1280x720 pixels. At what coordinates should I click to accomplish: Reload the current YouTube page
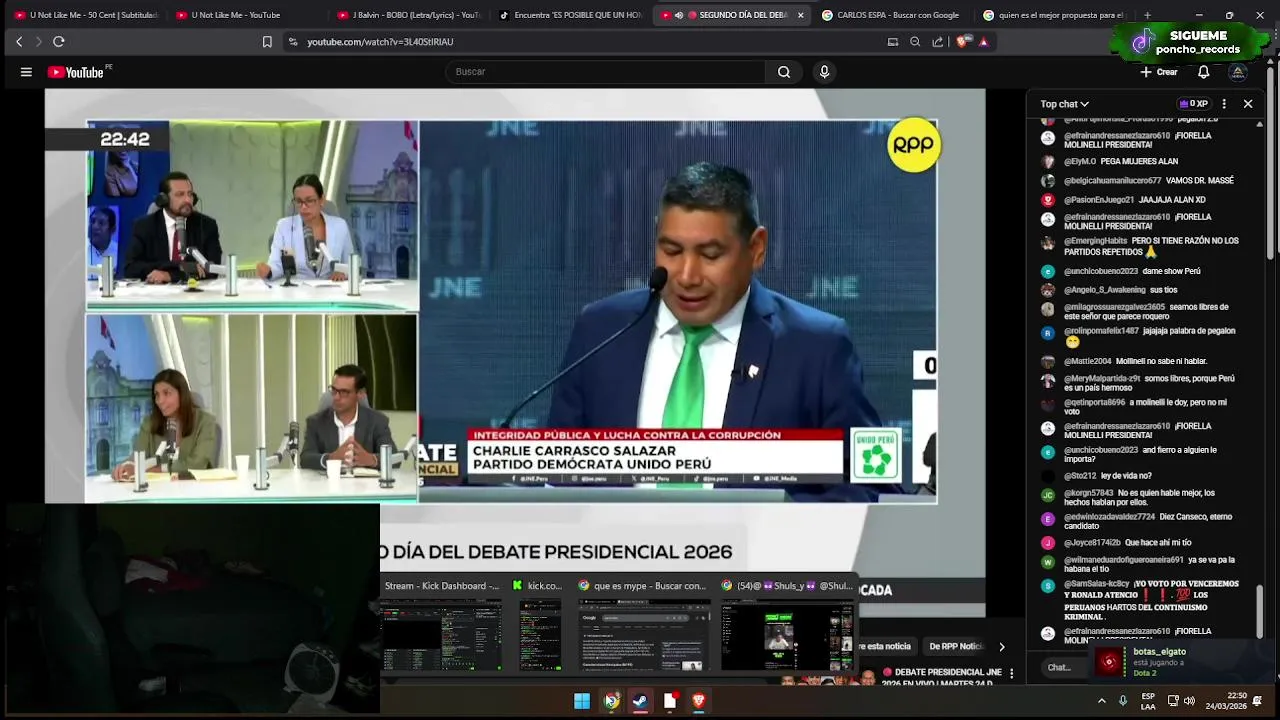[59, 42]
